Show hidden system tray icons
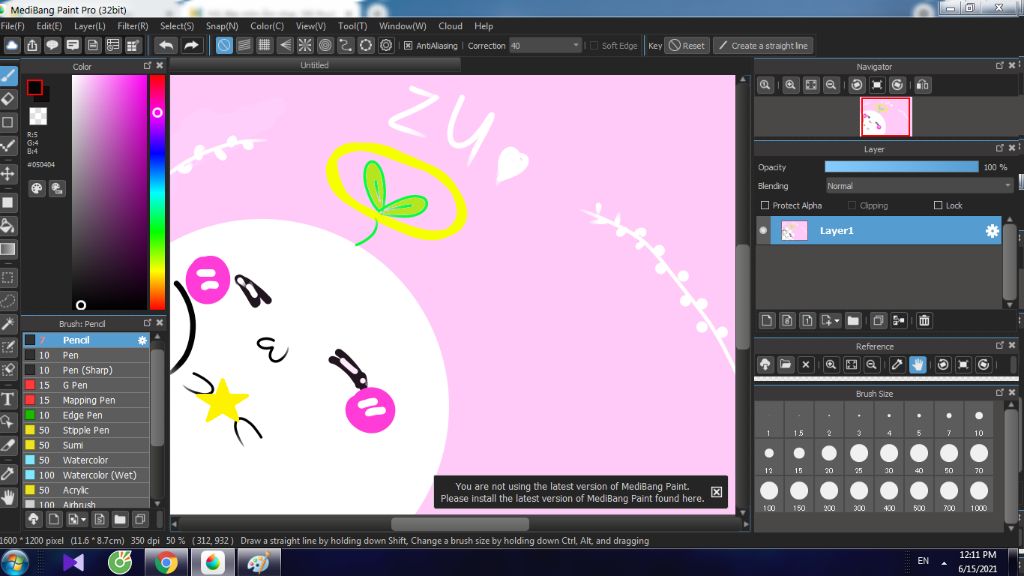 pyautogui.click(x=944, y=562)
